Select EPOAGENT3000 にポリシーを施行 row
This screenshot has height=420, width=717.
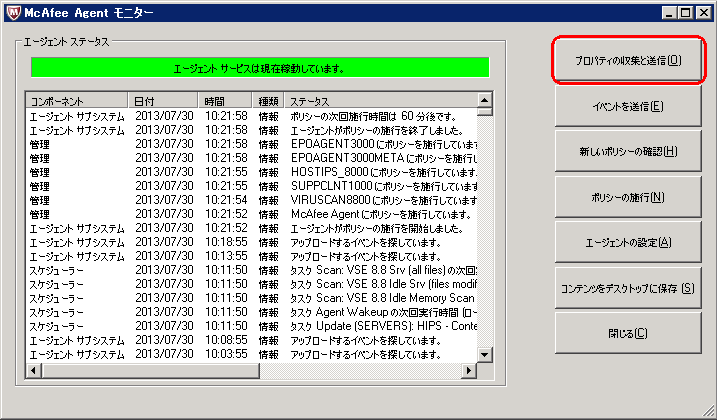251,145
